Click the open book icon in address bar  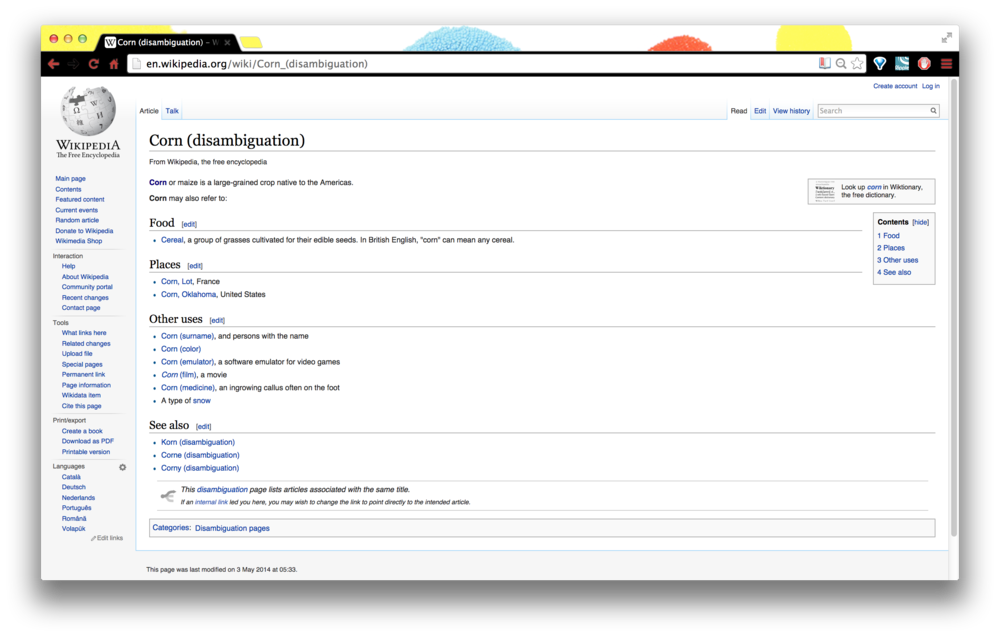(x=825, y=63)
